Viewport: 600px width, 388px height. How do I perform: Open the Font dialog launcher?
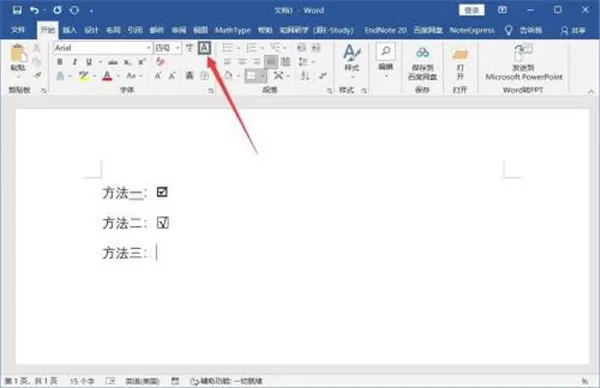210,91
